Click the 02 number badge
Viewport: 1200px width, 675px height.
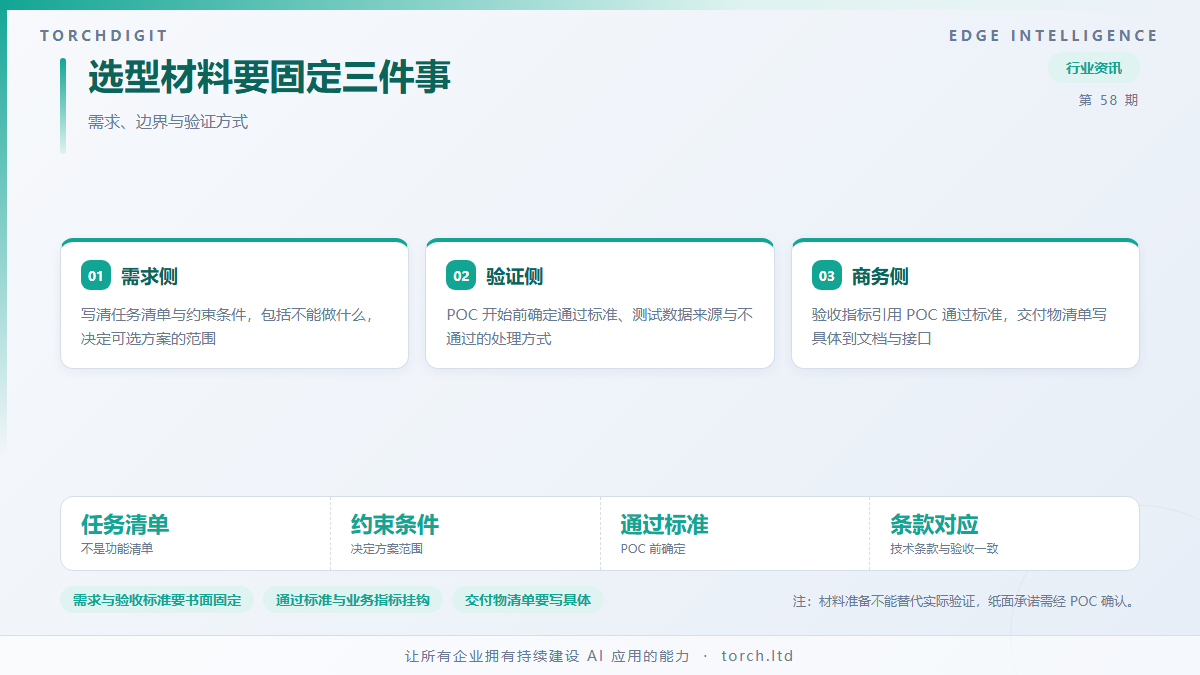coord(461,276)
